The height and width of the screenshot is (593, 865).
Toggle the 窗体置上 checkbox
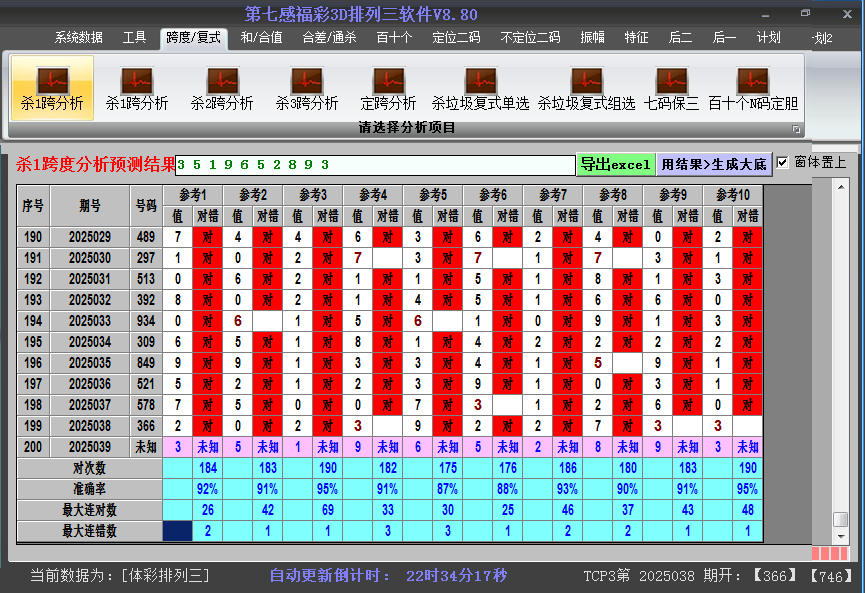(782, 163)
